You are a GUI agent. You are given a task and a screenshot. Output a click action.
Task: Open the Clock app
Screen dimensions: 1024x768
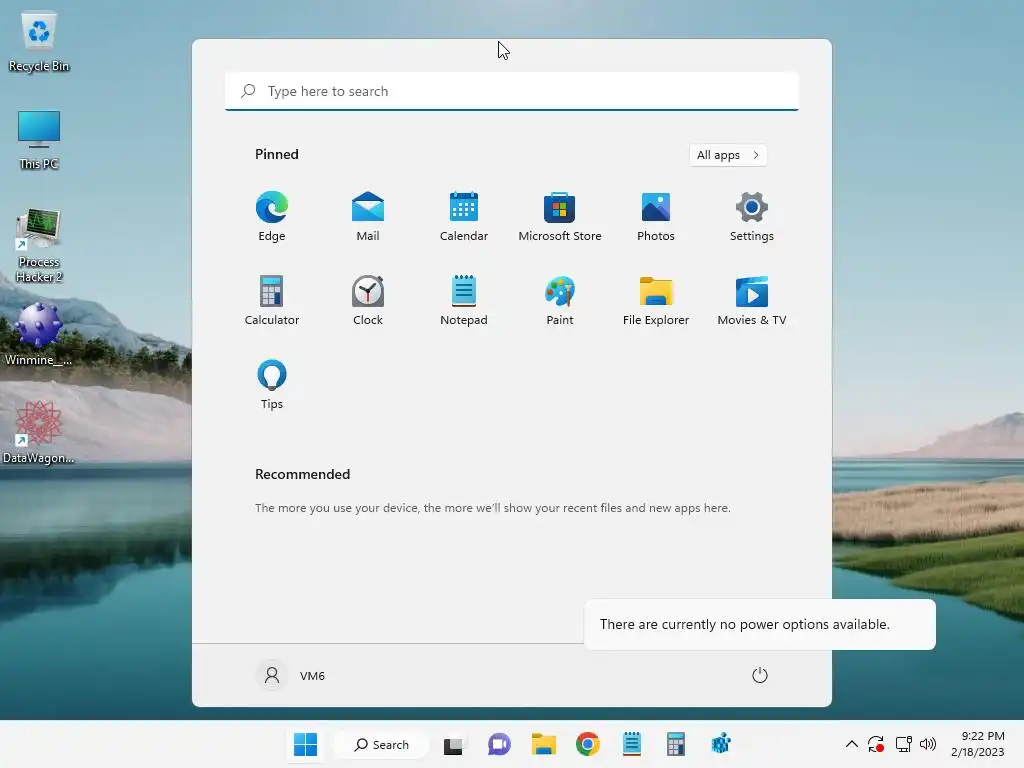click(x=368, y=300)
